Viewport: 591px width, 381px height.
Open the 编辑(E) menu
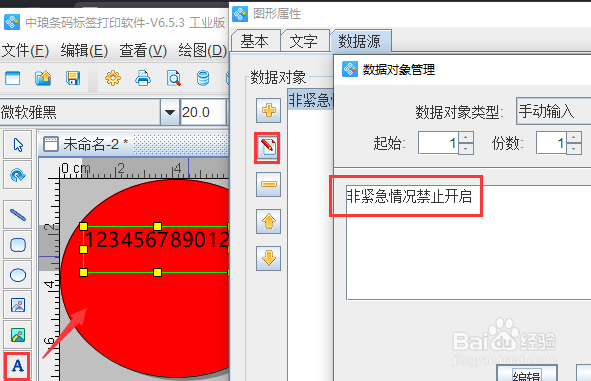pyautogui.click(x=84, y=50)
